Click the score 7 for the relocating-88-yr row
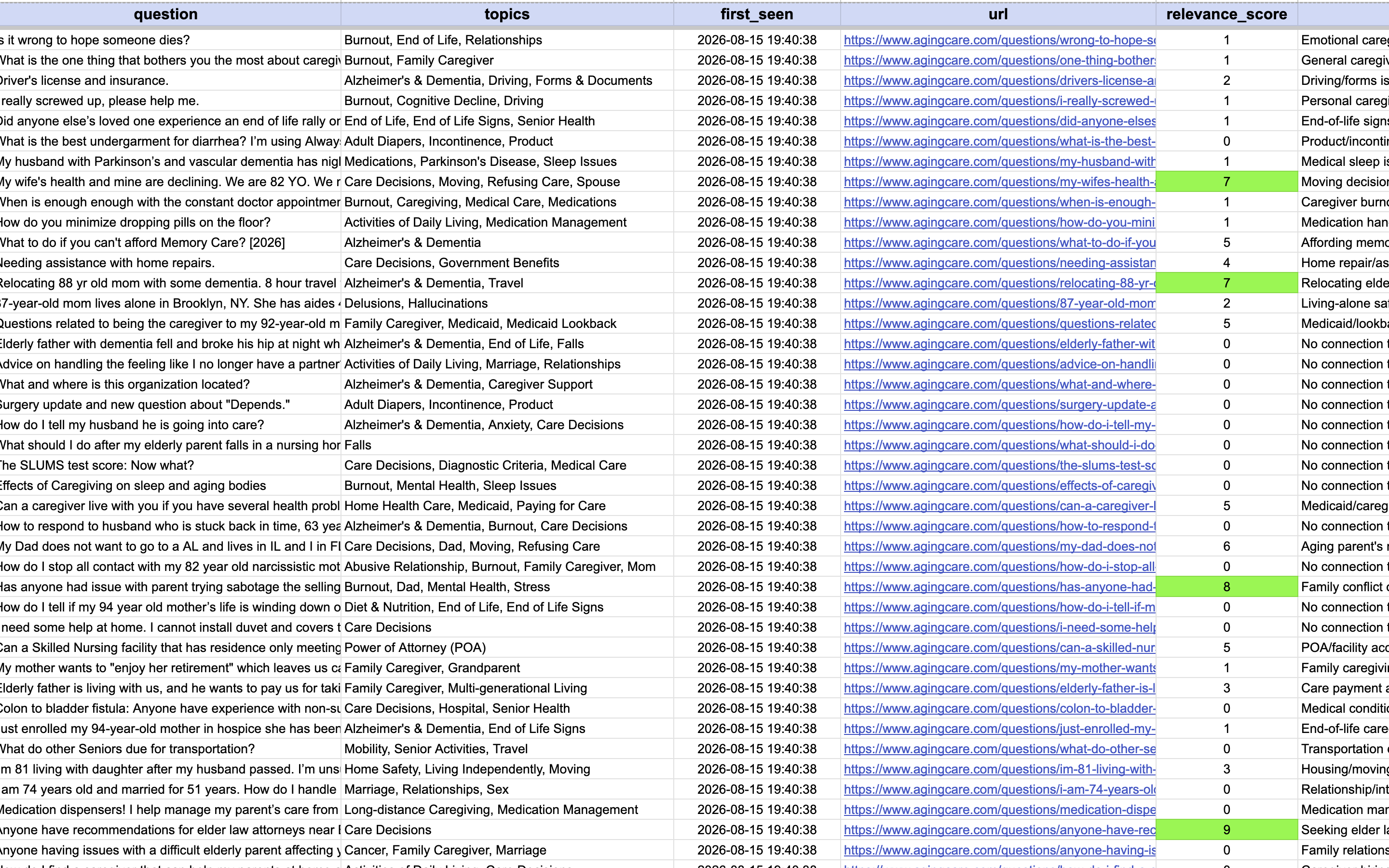 1226,283
